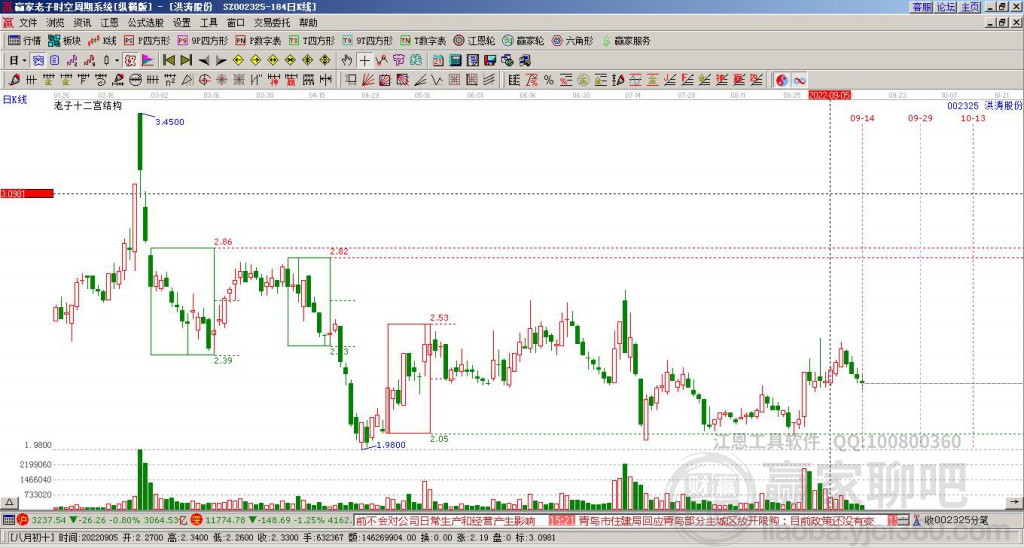
Task: Click the 收002325分笔 status entry
Action: click(x=956, y=521)
